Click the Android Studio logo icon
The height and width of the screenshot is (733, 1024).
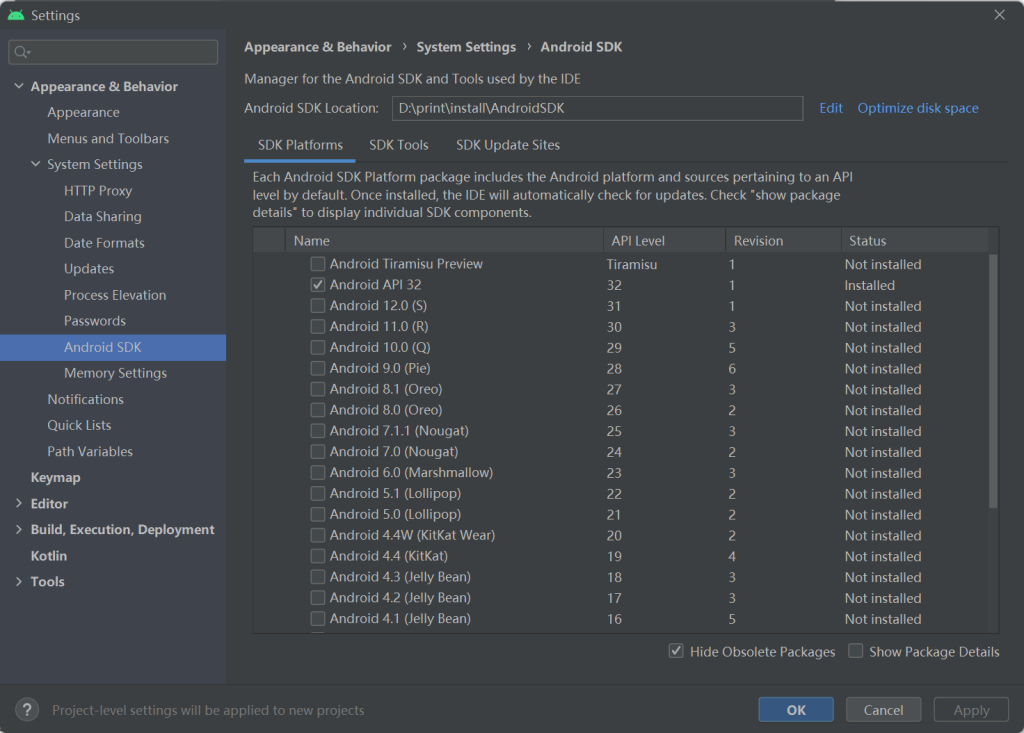click(16, 15)
